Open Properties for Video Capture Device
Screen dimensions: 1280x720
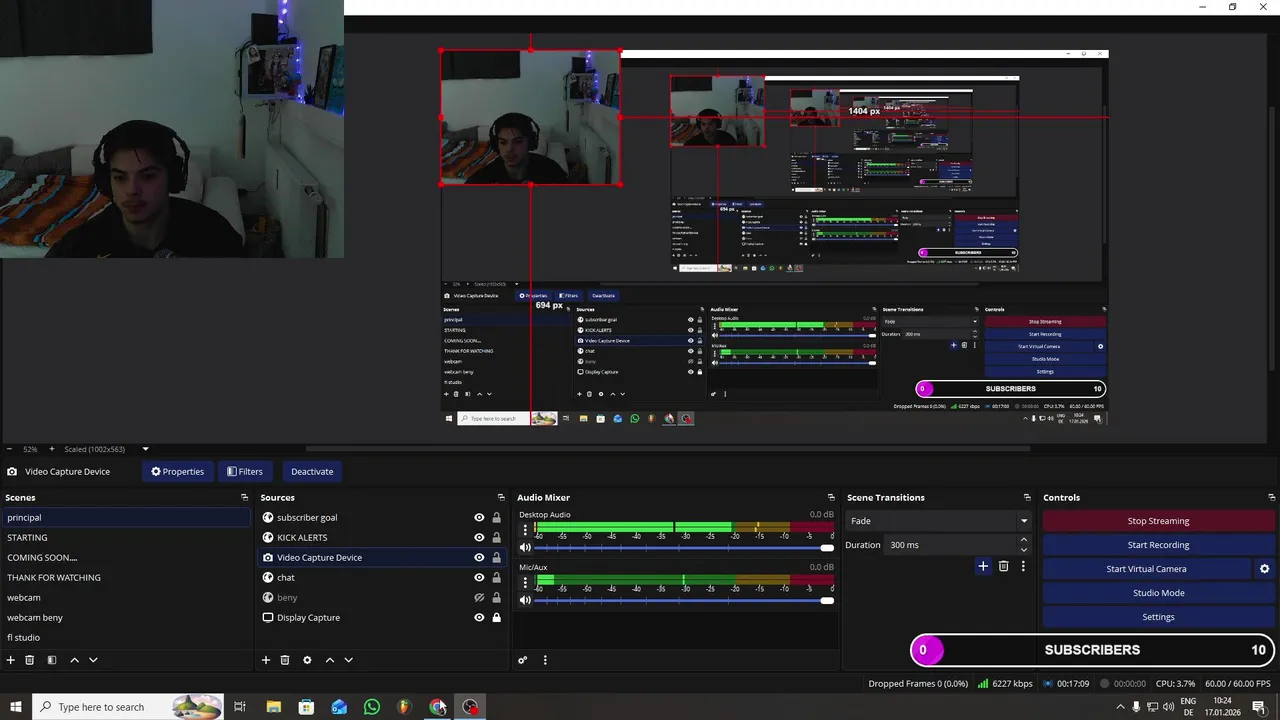pyautogui.click(x=177, y=472)
